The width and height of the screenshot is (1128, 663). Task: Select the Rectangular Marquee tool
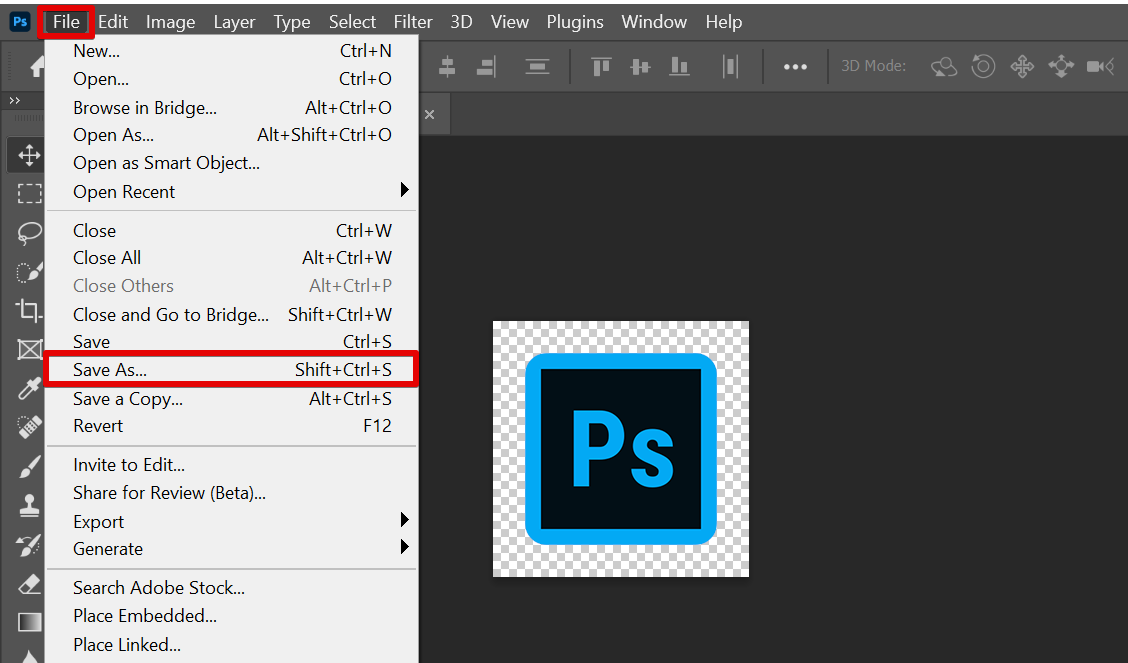click(x=29, y=194)
